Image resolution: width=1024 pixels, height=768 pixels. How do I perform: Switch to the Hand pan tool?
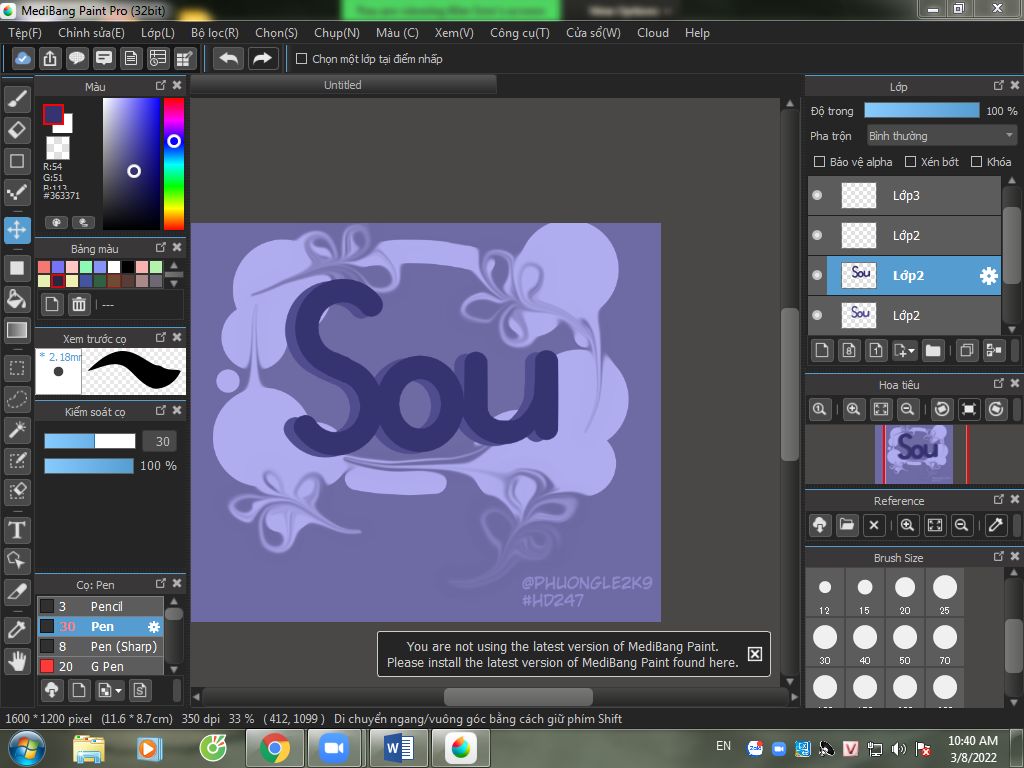pyautogui.click(x=17, y=661)
